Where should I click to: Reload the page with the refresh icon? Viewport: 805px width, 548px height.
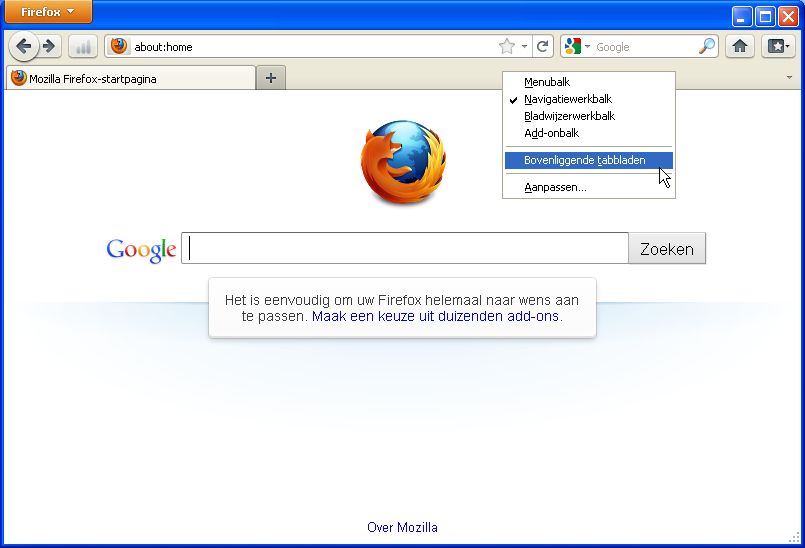pos(542,46)
